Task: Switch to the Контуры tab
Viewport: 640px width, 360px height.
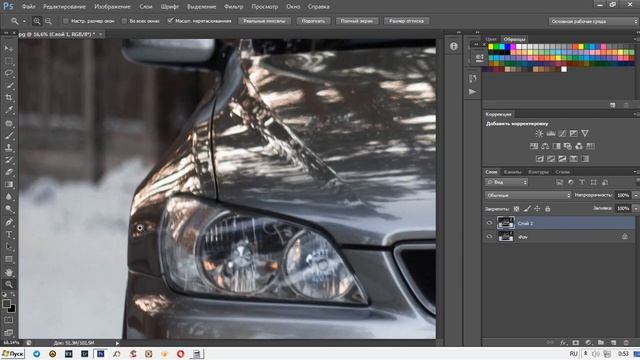Action: (x=538, y=172)
